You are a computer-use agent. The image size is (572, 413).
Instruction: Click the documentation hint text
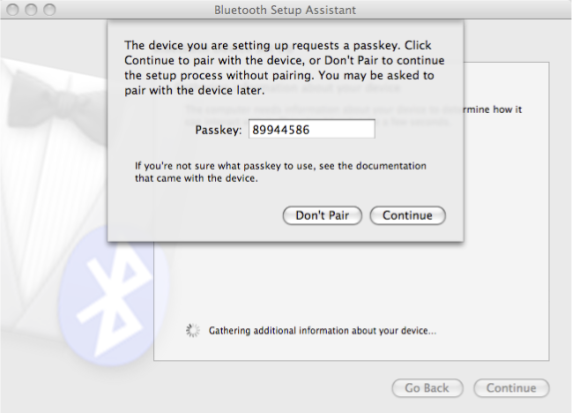(281, 172)
